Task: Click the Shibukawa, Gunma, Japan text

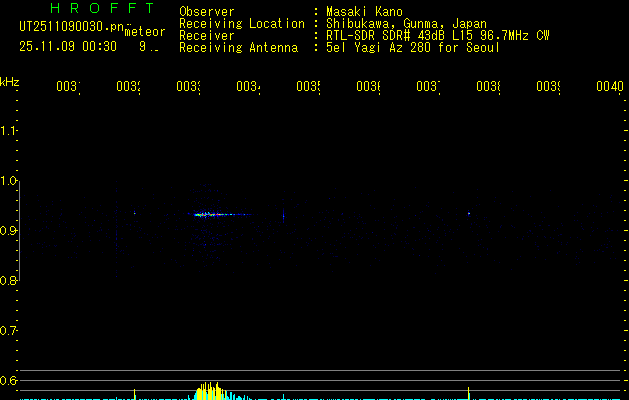Action: [406, 24]
